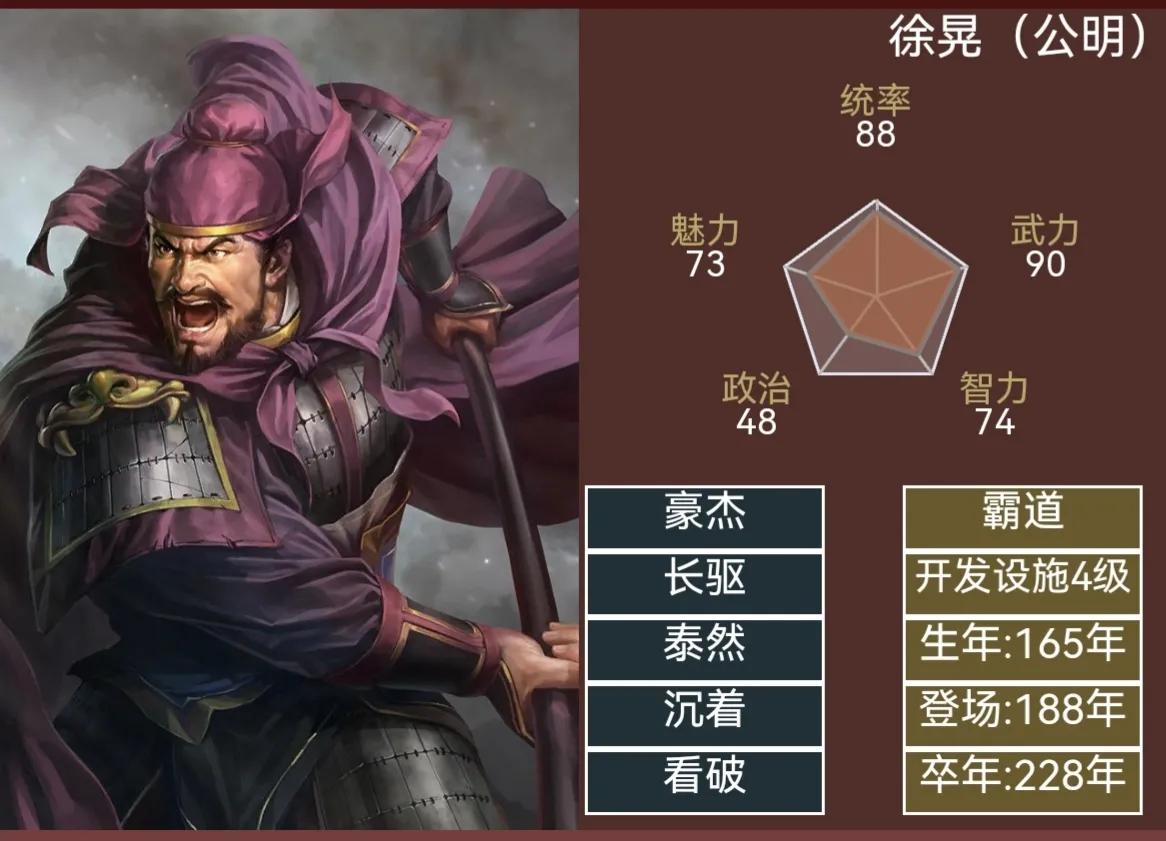Select the 看破 trait box

point(704,782)
